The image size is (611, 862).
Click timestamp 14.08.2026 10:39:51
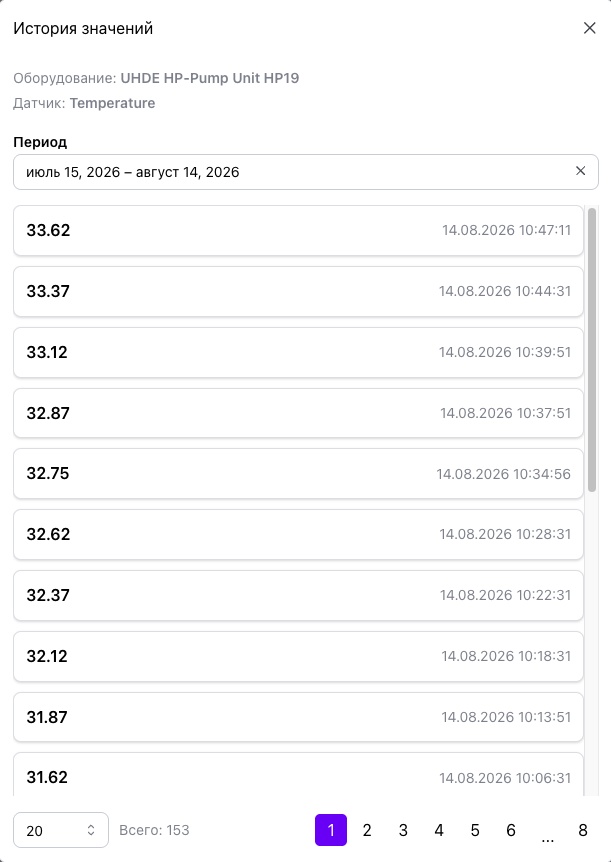point(505,352)
